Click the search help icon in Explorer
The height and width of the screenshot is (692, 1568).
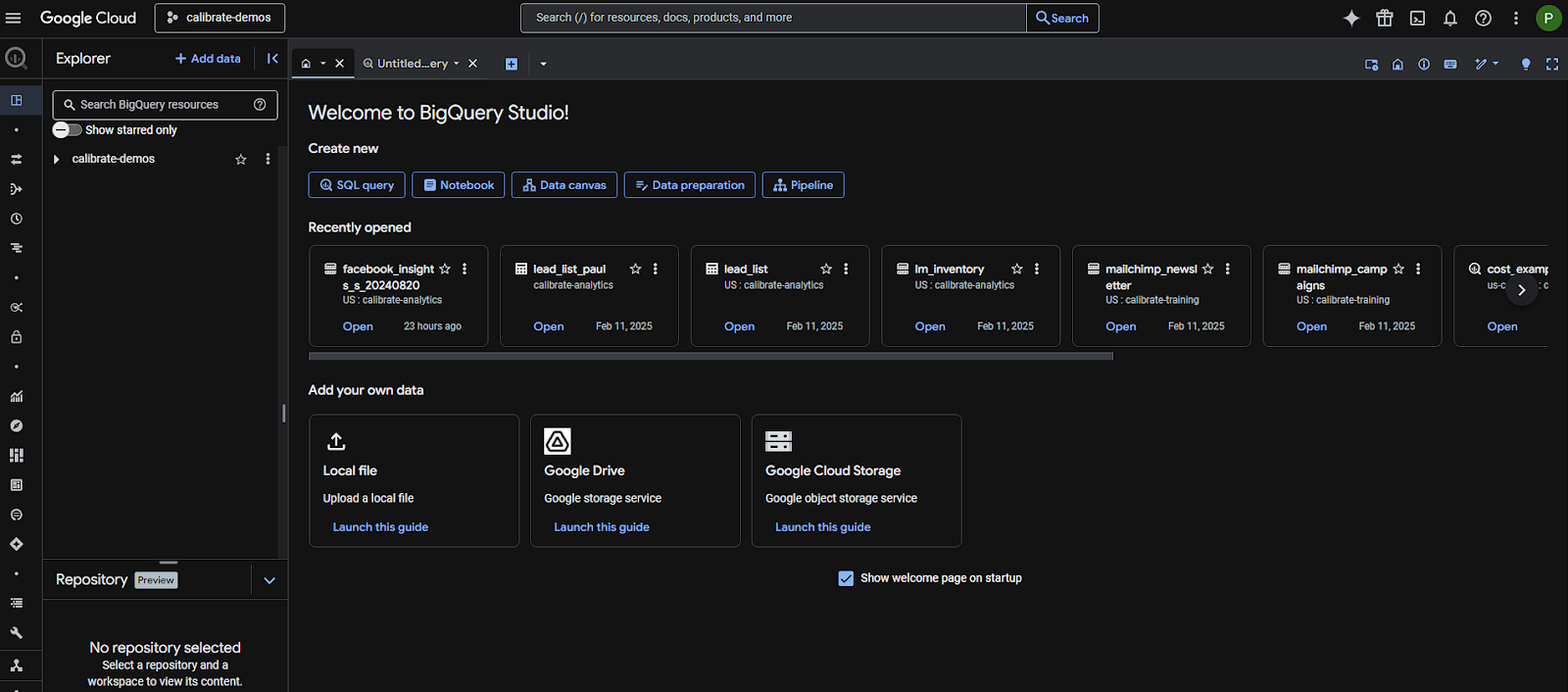(x=260, y=105)
